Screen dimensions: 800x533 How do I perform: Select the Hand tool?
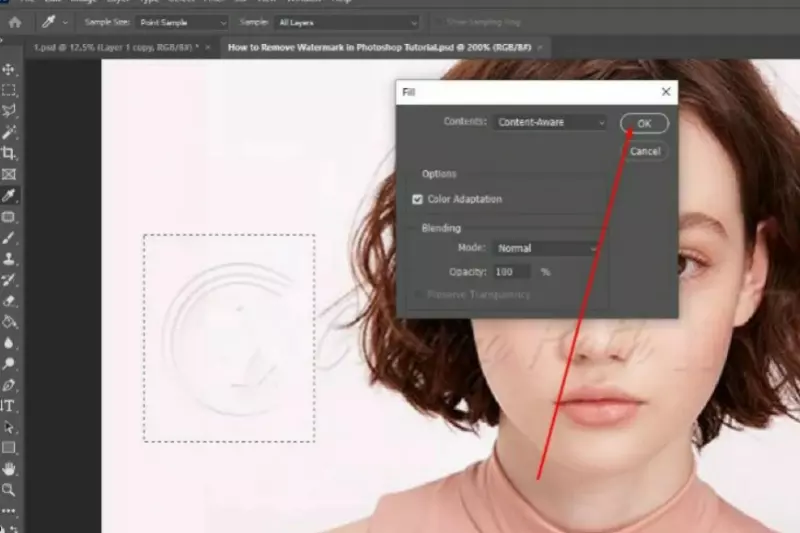click(9, 469)
